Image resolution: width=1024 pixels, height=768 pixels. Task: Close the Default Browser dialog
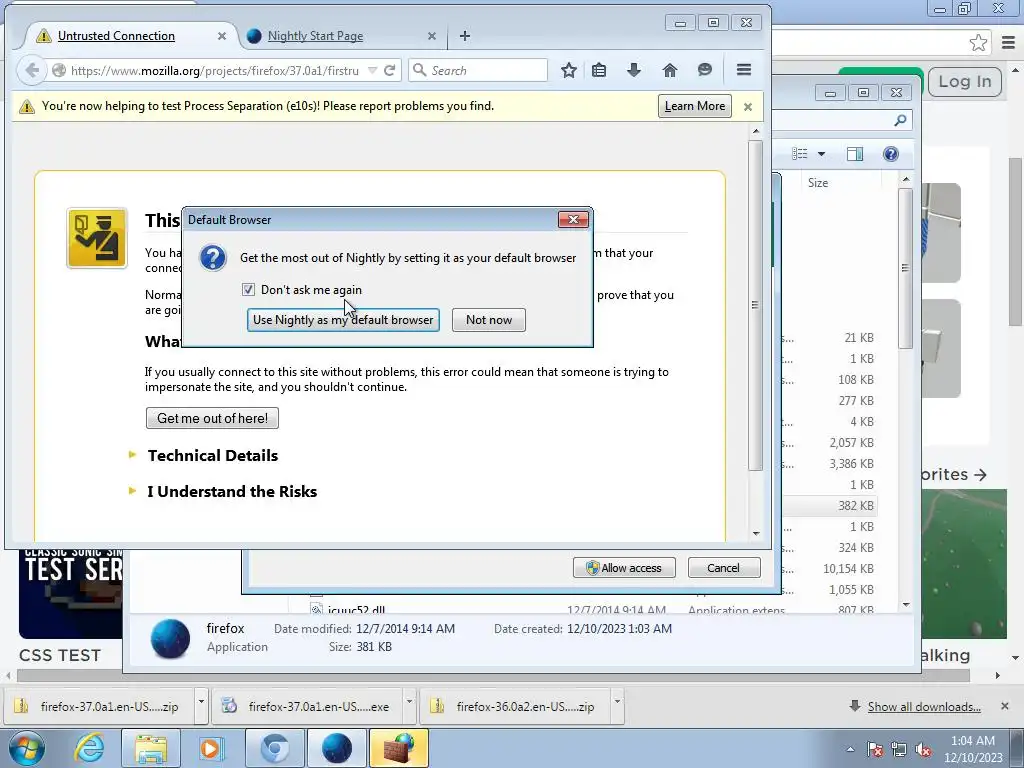pos(573,219)
